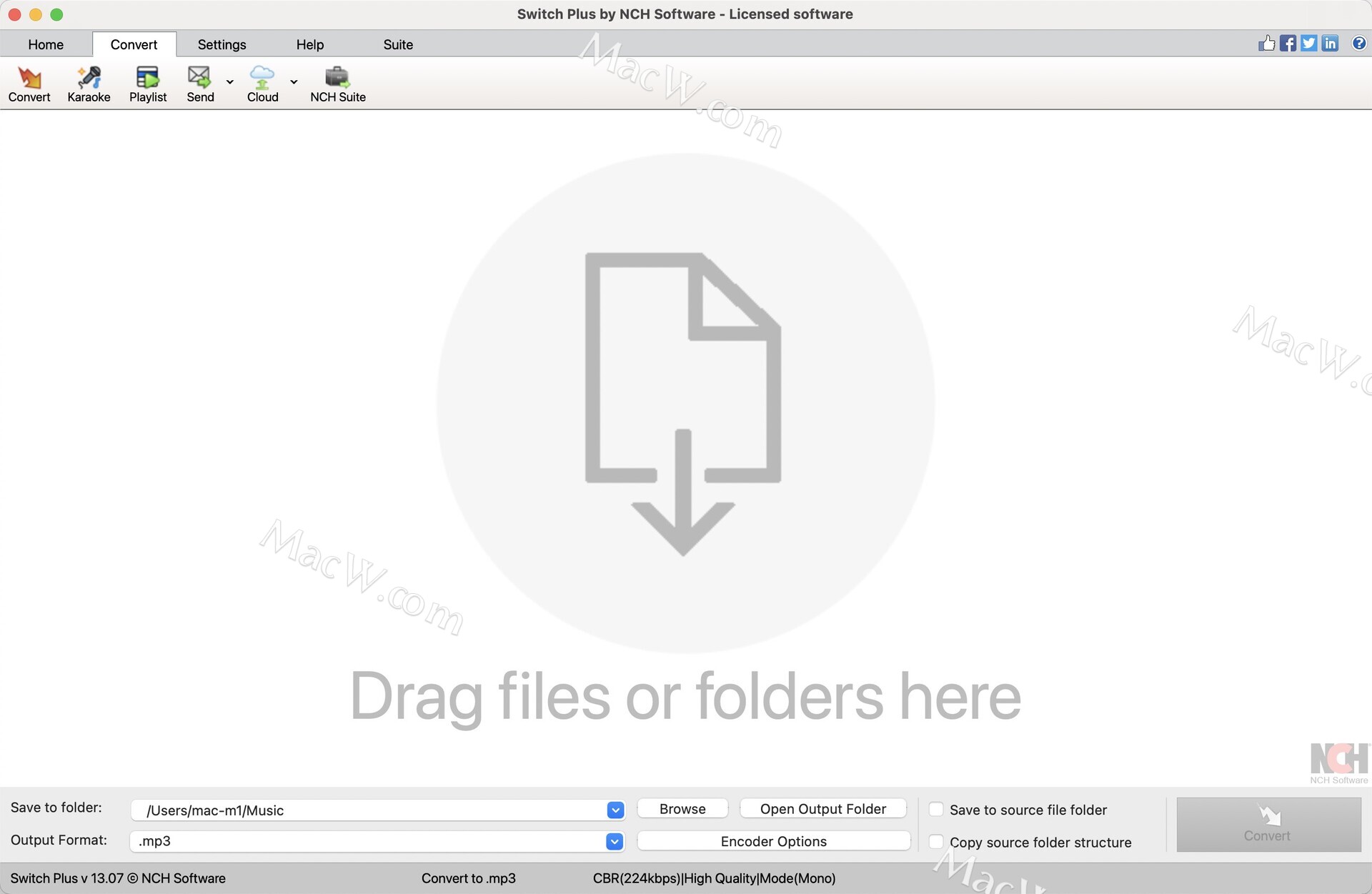Switch to the Settings tab
This screenshot has width=1372, height=894.
tap(222, 44)
